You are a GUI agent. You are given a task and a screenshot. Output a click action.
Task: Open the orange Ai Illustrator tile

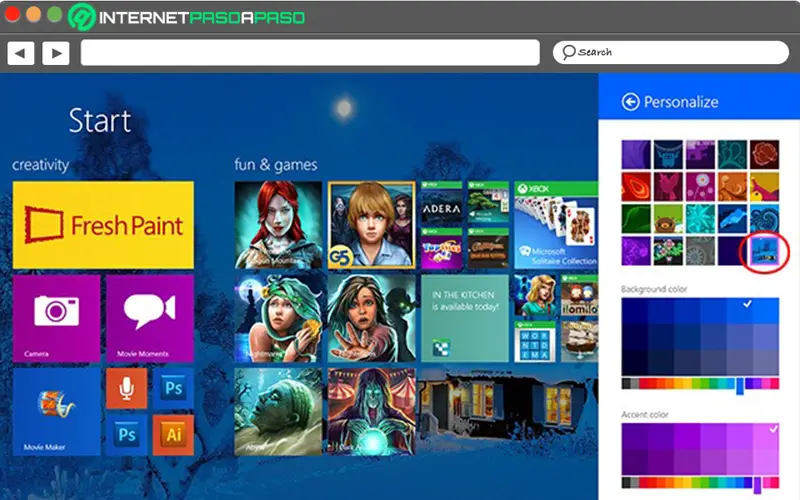[173, 435]
